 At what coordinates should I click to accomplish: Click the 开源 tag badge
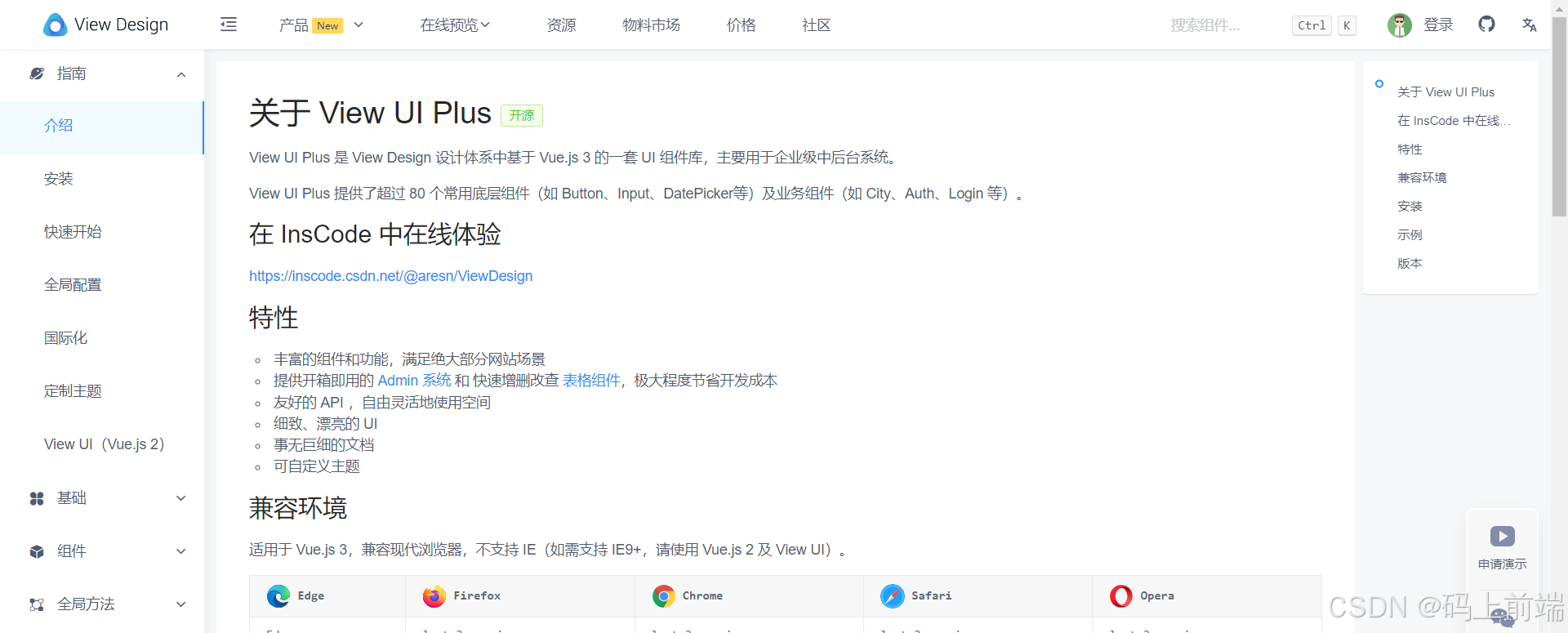tap(522, 116)
